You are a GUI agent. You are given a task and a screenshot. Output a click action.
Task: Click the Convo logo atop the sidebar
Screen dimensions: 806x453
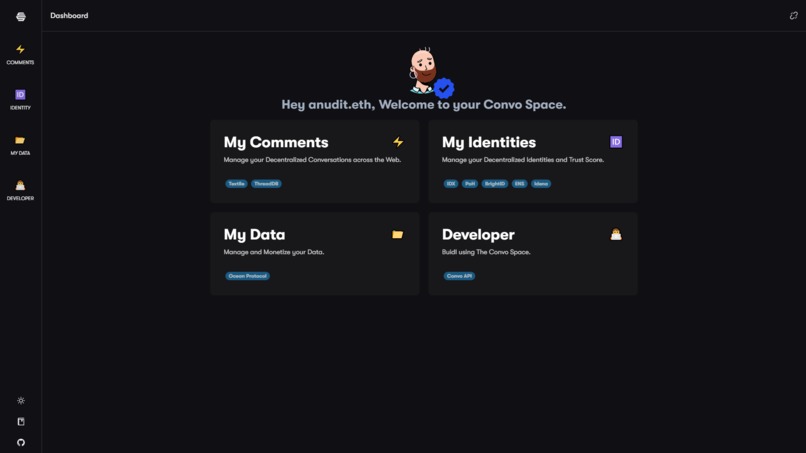[x=21, y=16]
